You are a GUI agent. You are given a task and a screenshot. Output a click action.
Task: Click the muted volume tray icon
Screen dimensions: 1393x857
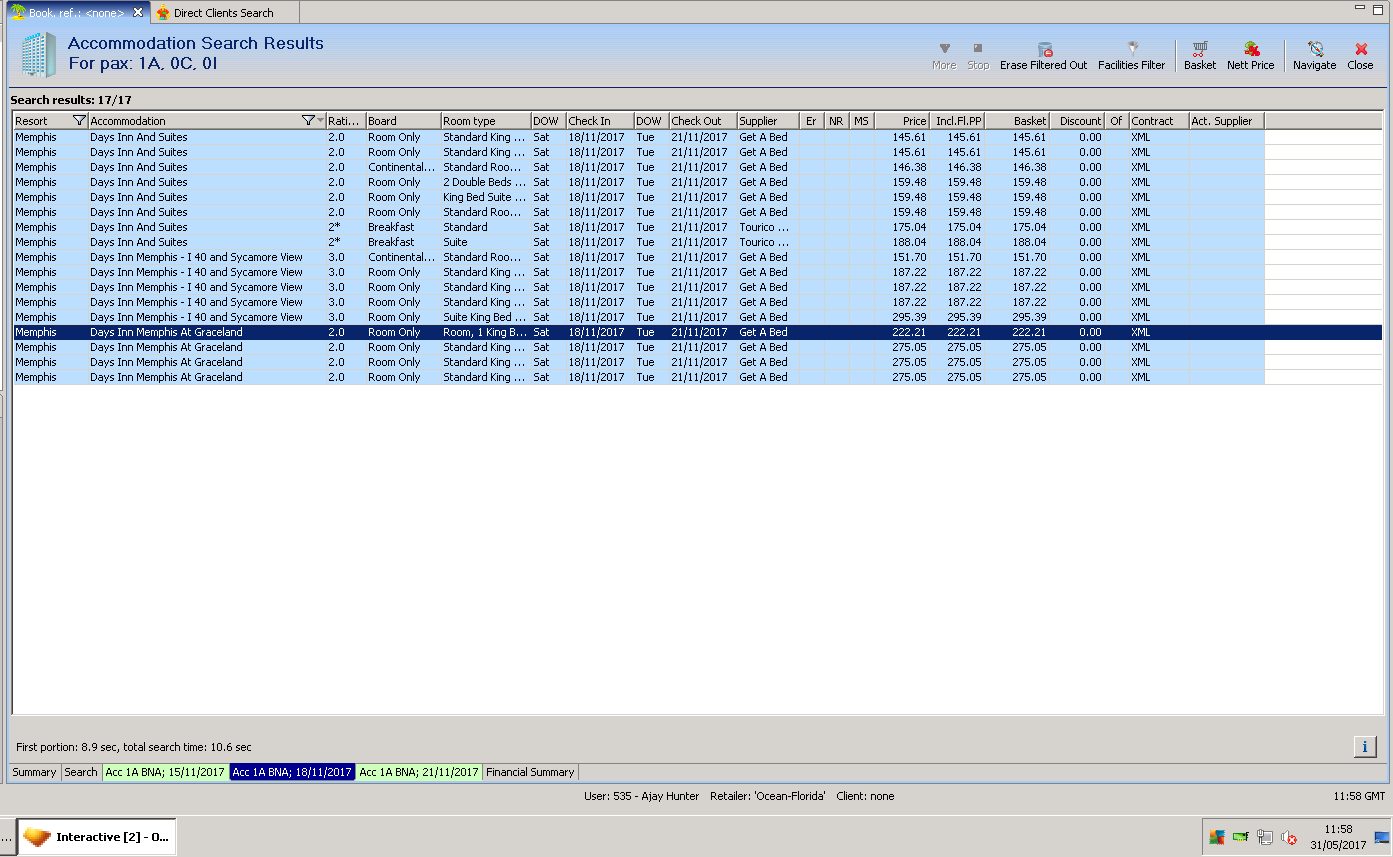[1290, 838]
